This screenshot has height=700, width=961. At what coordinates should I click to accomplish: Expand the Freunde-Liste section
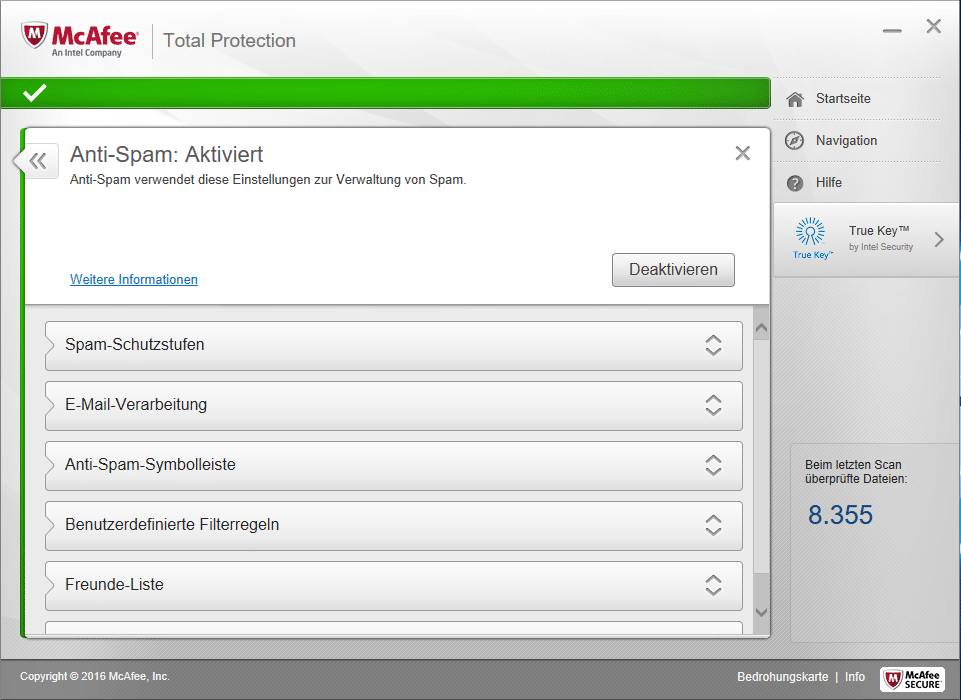713,585
